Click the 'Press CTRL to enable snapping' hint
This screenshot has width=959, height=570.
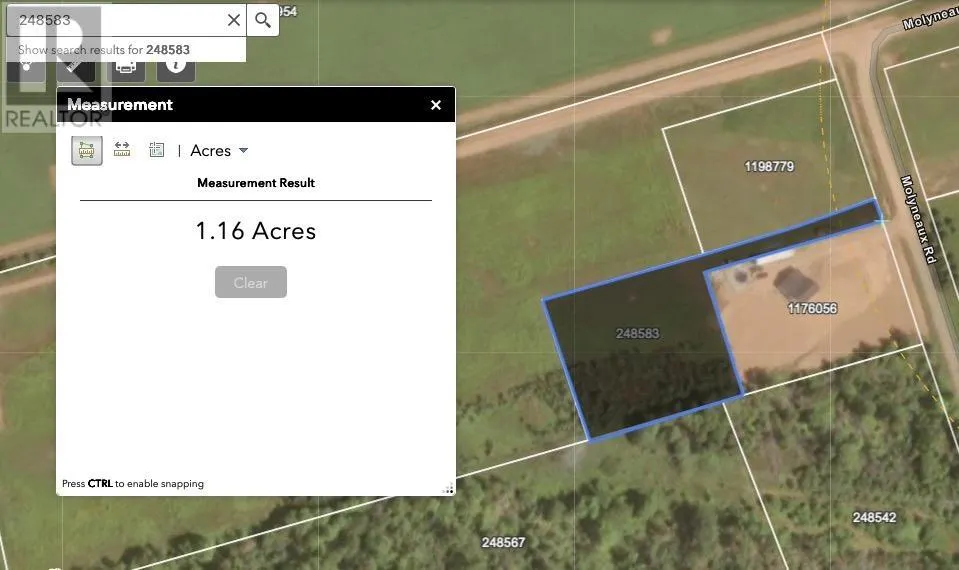point(133,483)
